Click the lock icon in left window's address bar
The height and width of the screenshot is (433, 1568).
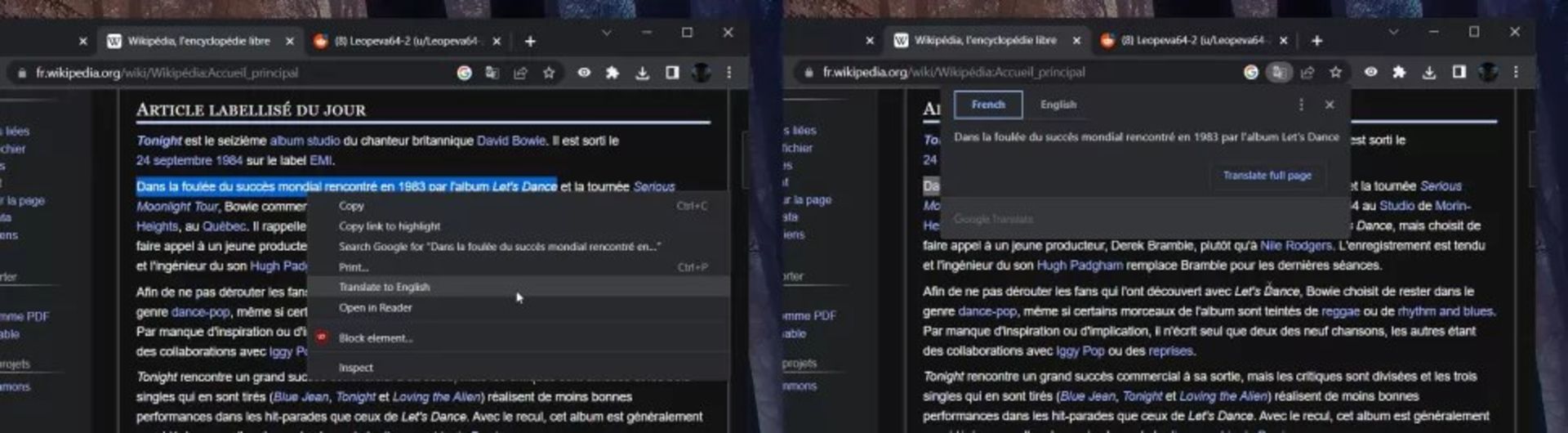[x=21, y=73]
